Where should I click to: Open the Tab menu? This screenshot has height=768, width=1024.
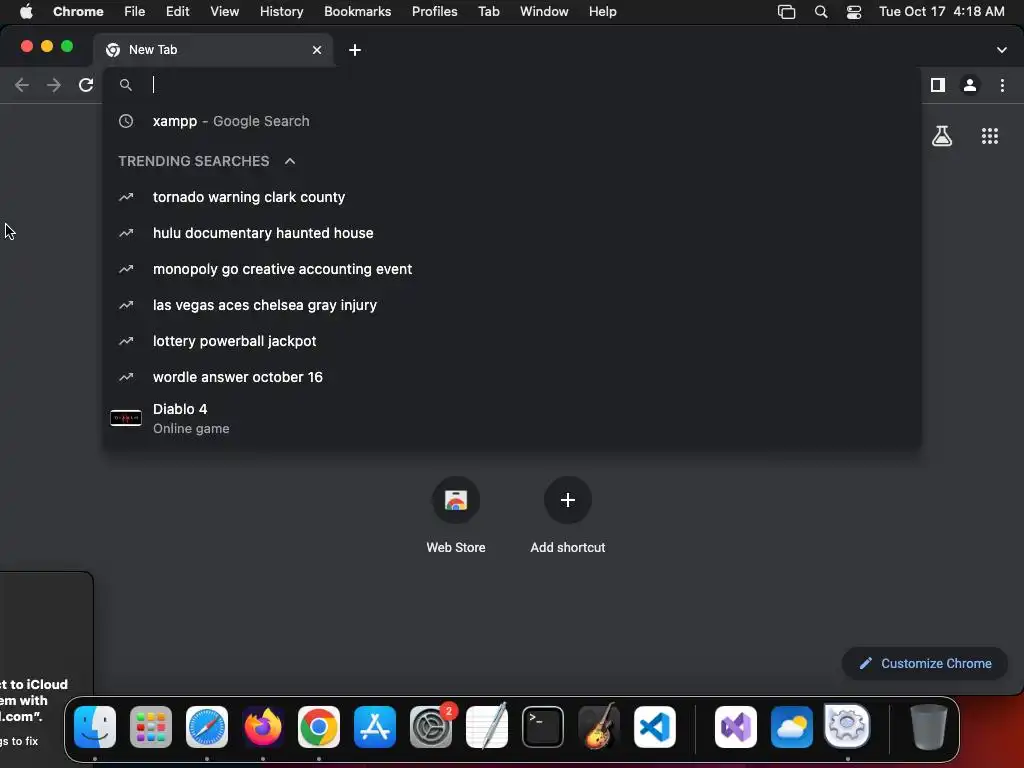[488, 12]
